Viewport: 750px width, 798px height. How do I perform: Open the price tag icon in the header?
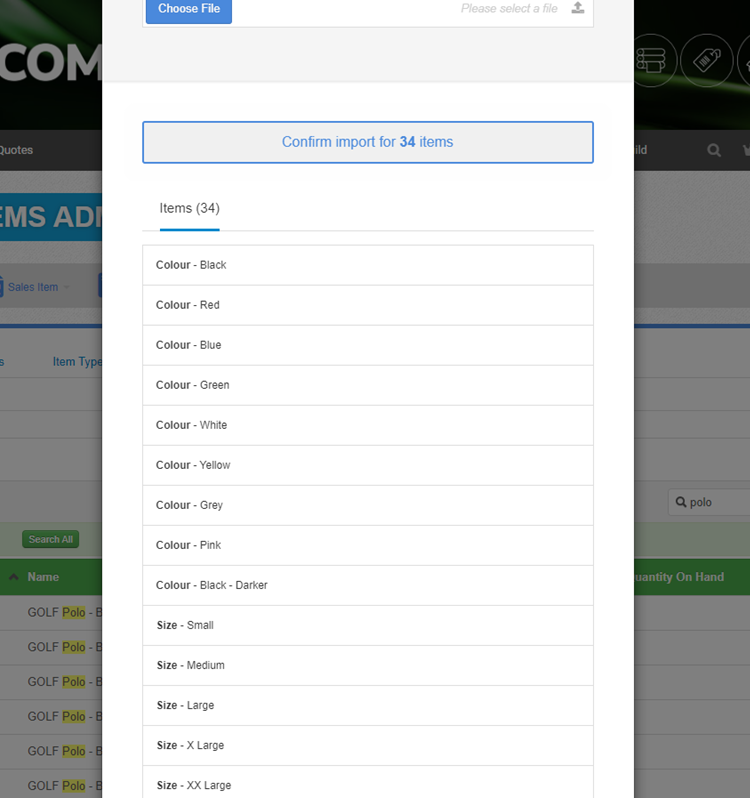(x=707, y=61)
